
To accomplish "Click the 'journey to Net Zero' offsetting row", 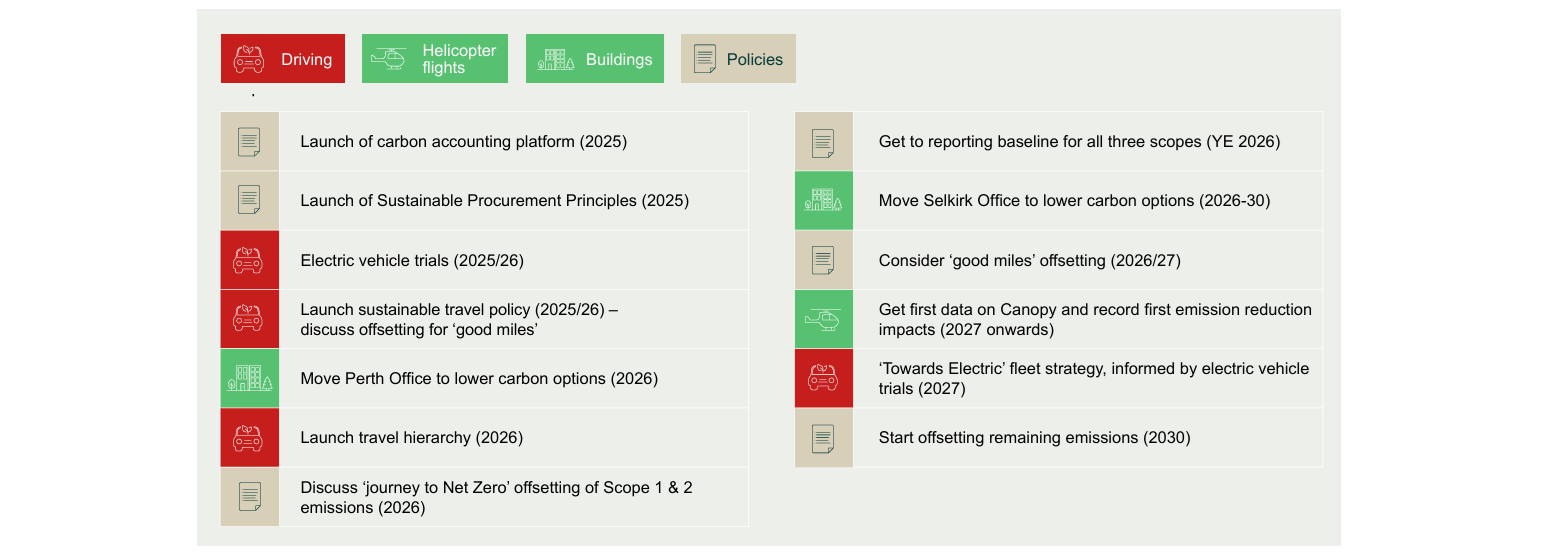I will click(x=484, y=497).
